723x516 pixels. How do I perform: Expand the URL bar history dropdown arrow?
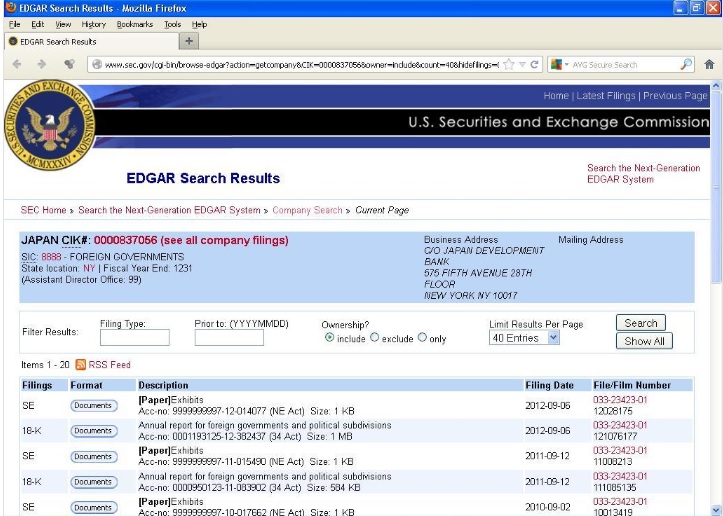click(x=522, y=64)
